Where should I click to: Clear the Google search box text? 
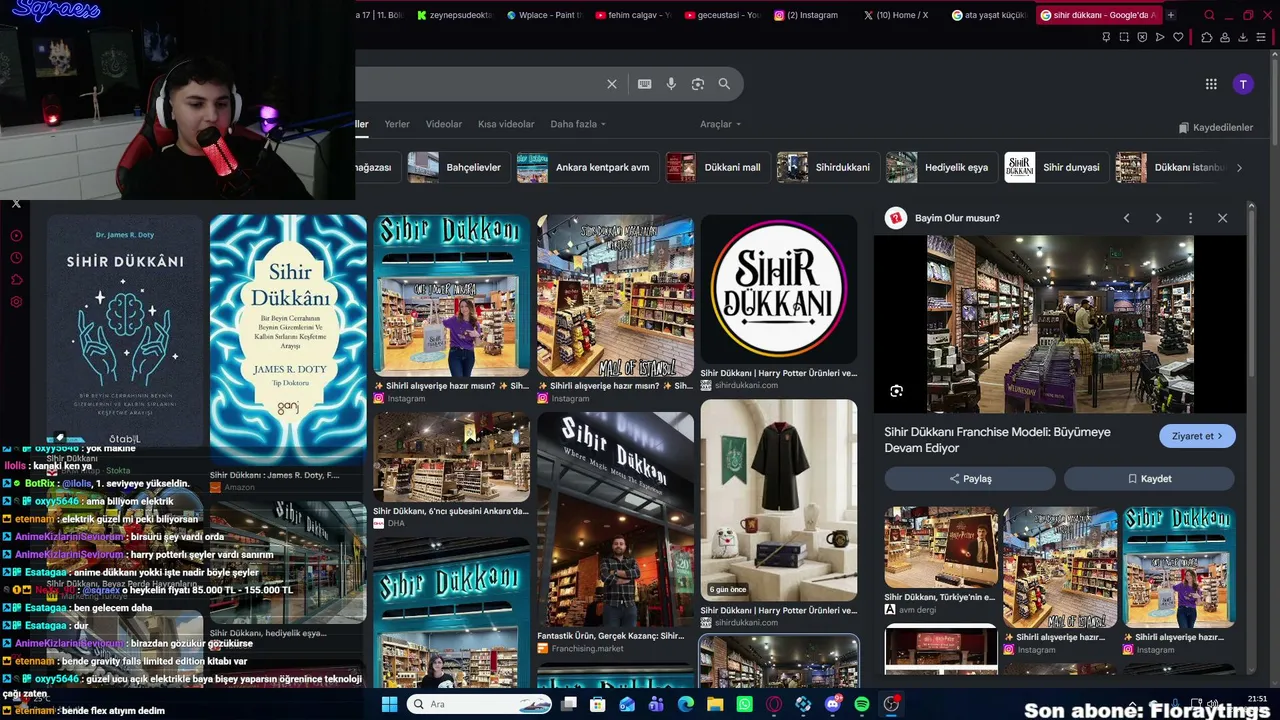(x=612, y=84)
